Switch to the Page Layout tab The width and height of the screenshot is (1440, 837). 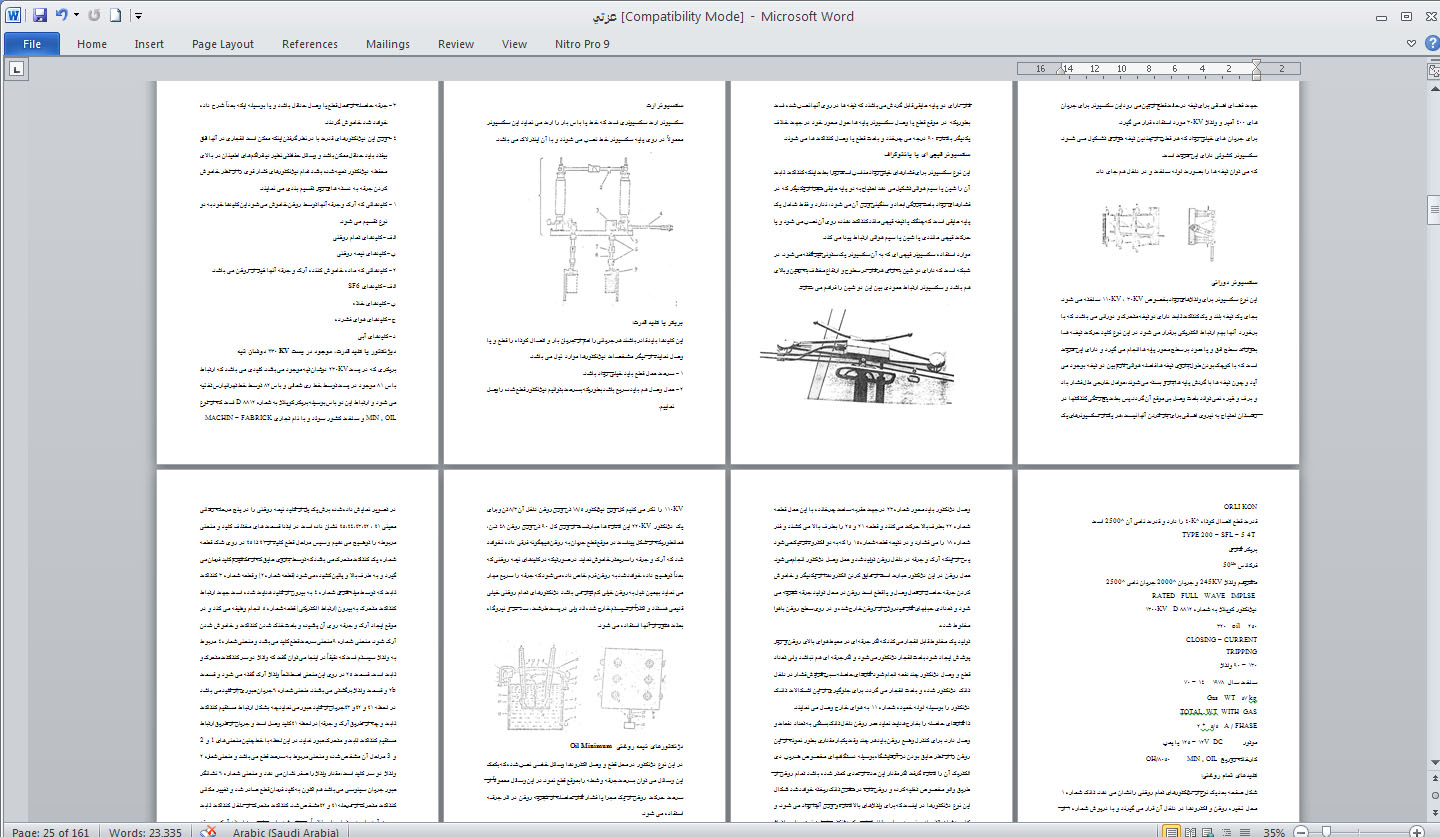pos(223,44)
